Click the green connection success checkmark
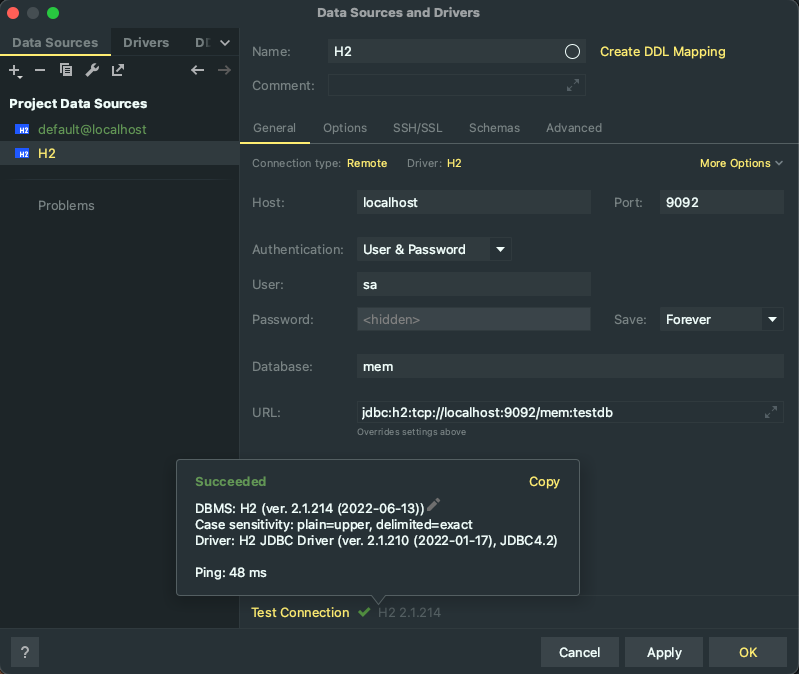799x674 pixels. [364, 612]
